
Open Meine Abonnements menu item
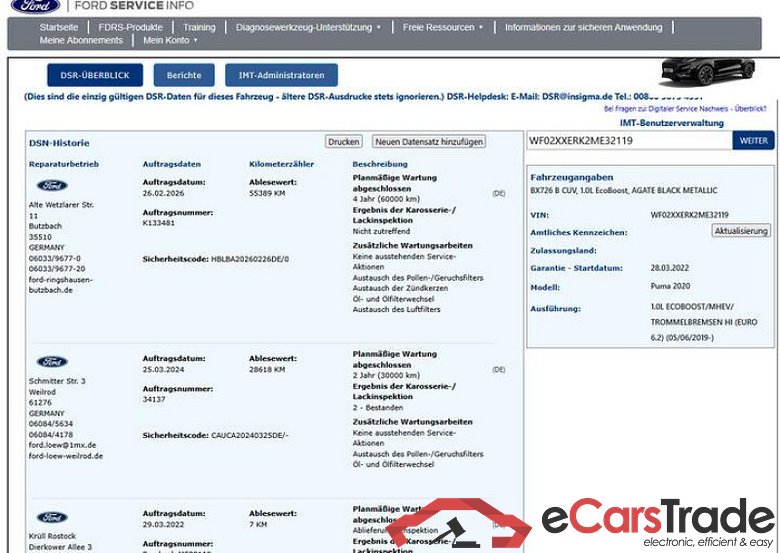click(x=81, y=40)
